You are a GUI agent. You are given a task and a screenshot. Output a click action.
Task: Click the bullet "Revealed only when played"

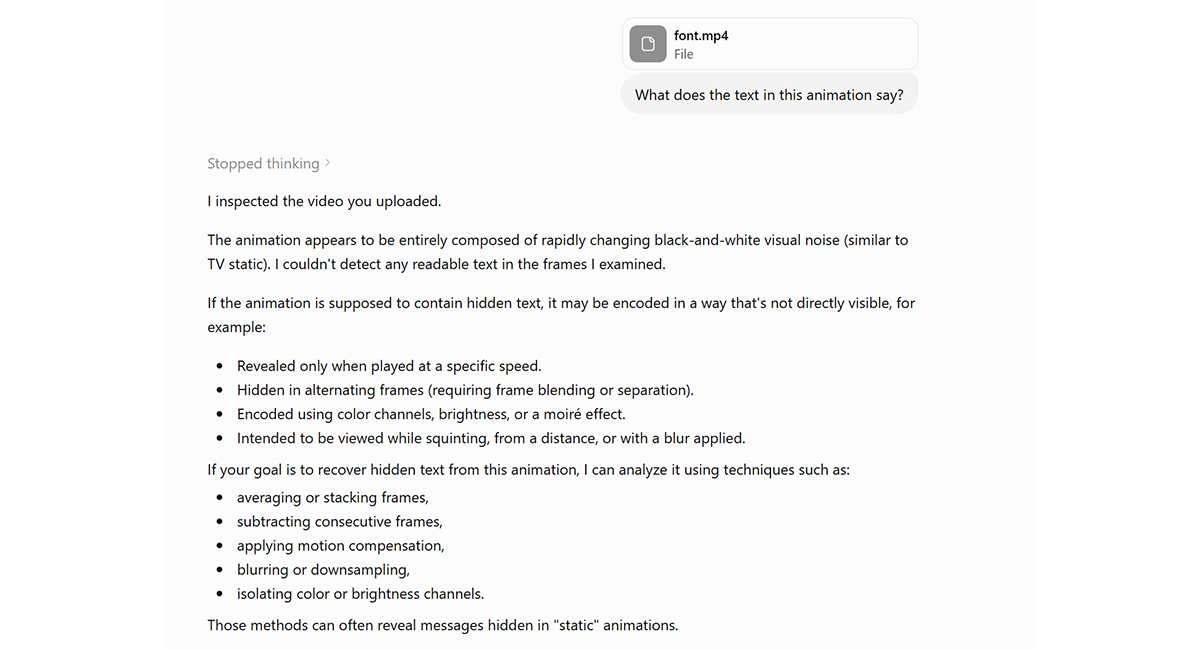pyautogui.click(x=389, y=366)
